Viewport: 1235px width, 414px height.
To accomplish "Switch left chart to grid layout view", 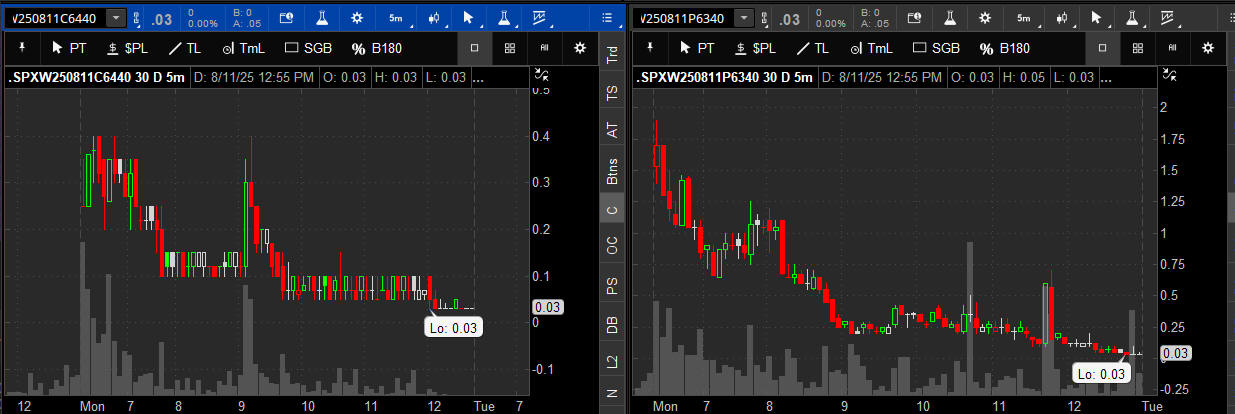I will (510, 48).
